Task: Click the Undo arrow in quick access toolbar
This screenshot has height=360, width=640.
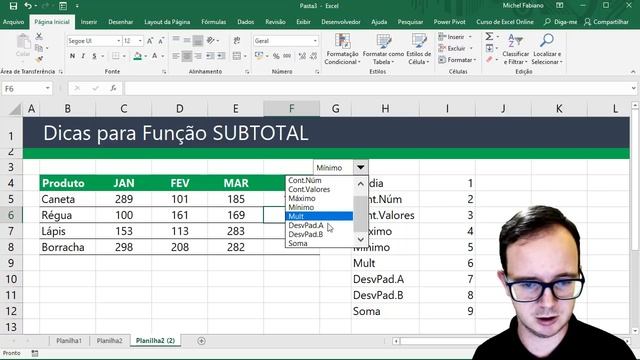Action: [28, 6]
